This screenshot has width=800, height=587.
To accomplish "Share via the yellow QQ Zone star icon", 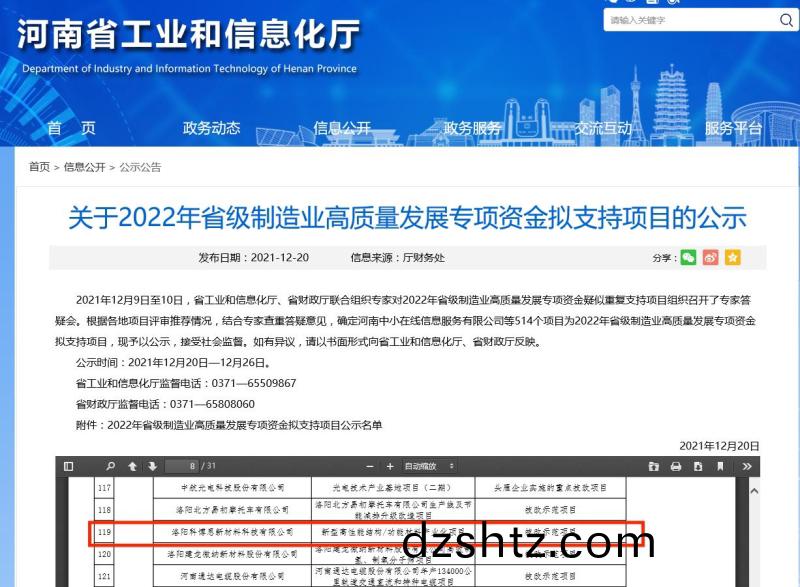I will pos(733,257).
